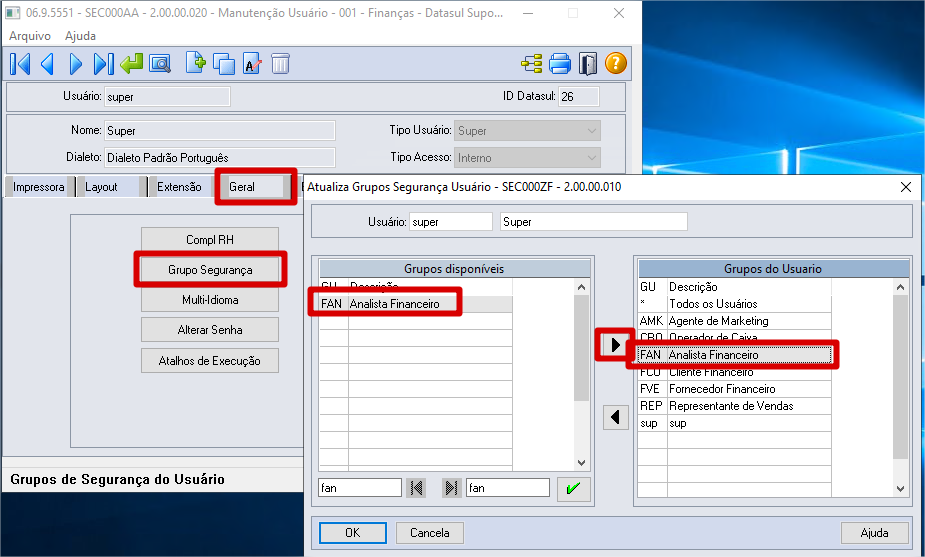The image size is (925, 557).
Task: Copy record toolbar icon
Action: (224, 64)
